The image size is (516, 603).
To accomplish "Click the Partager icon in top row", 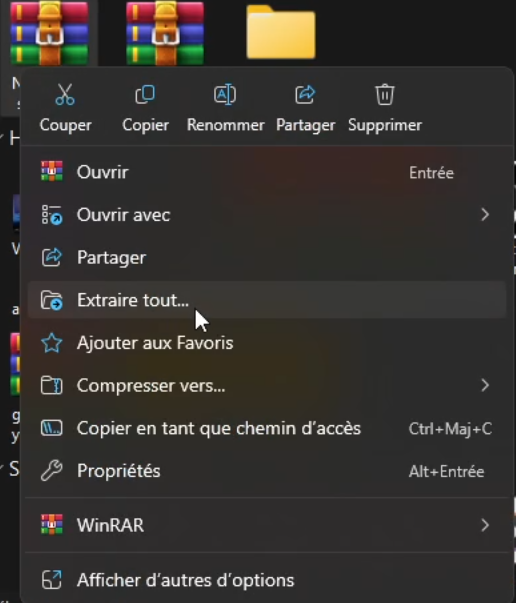I will coord(305,95).
